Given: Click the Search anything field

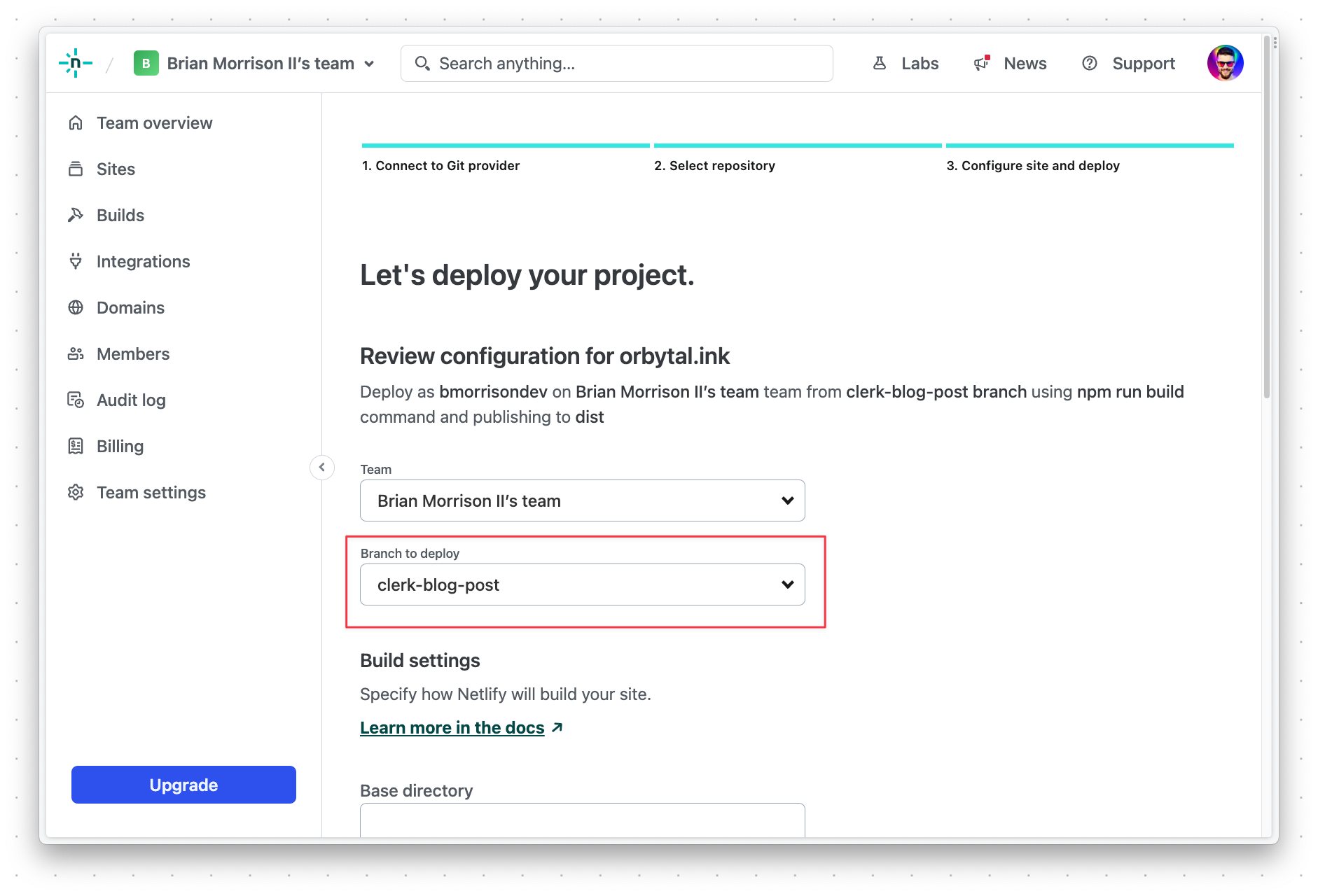Looking at the screenshot, I should point(616,63).
